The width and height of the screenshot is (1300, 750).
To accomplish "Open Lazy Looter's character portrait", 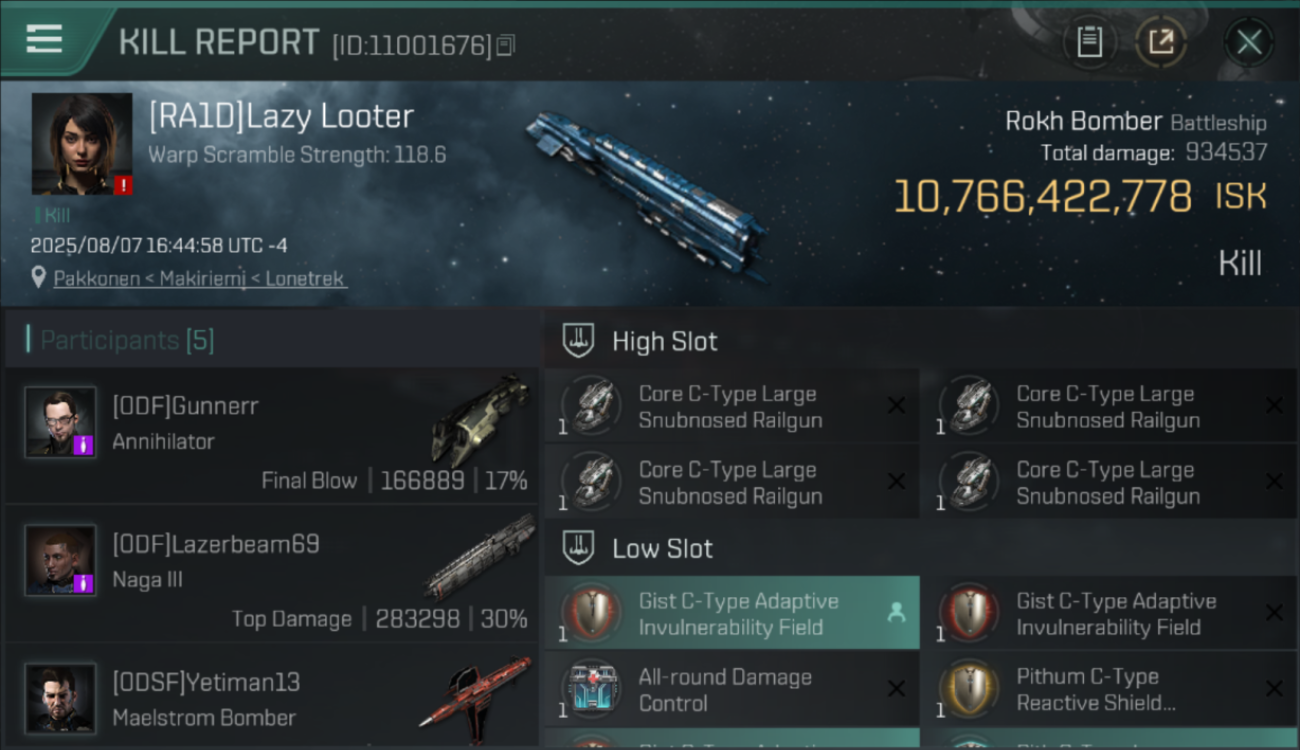I will (x=82, y=144).
